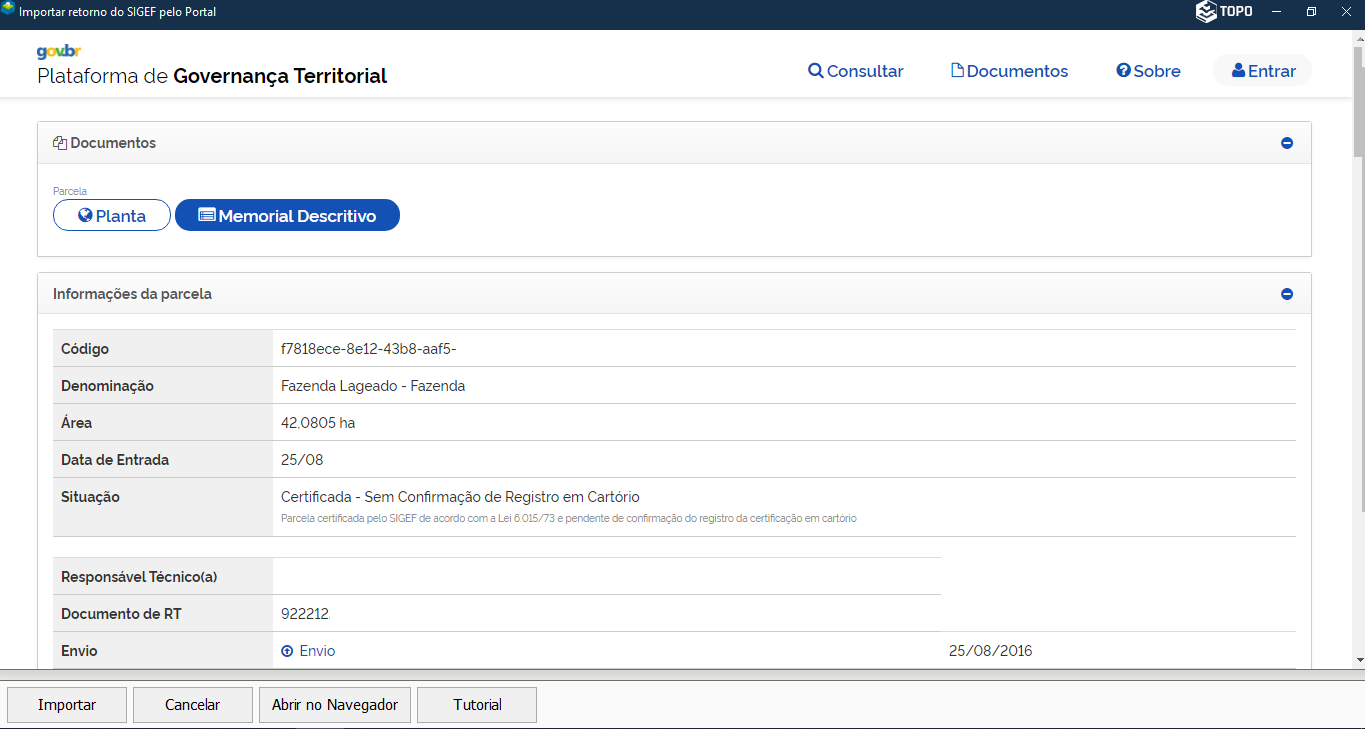Open the Envio link
This screenshot has width=1365, height=730.
[x=317, y=651]
